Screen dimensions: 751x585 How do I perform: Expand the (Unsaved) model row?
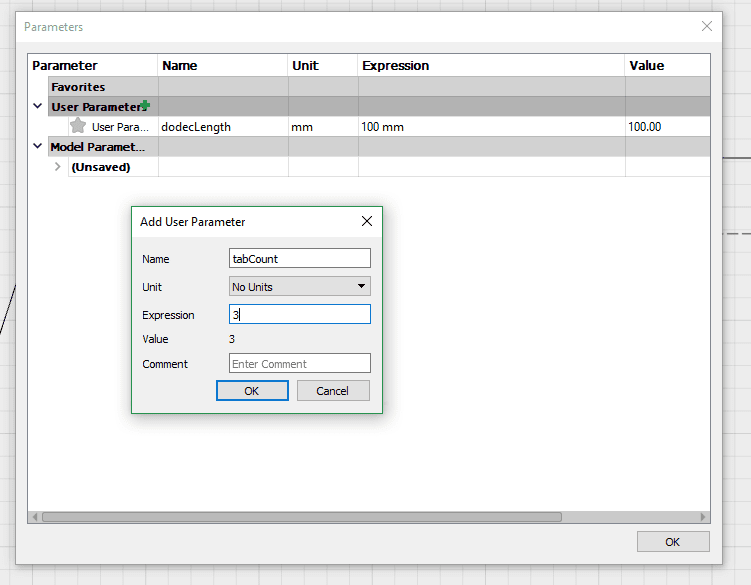57,167
